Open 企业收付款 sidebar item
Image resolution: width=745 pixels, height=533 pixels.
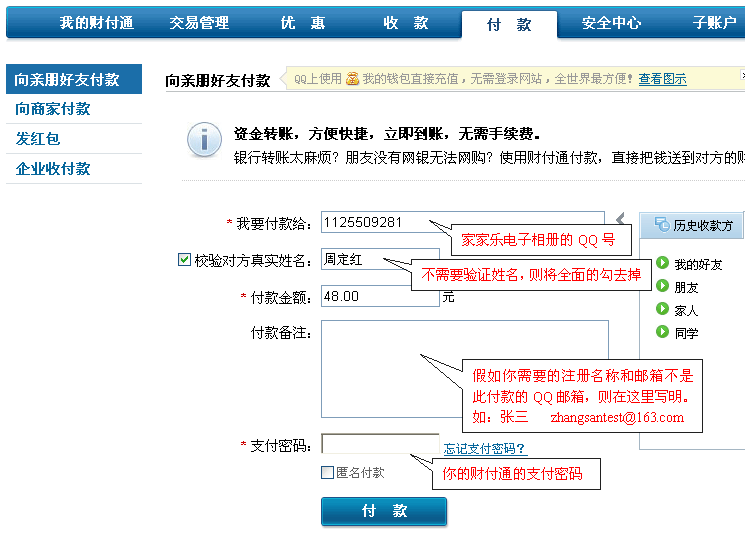click(x=53, y=169)
